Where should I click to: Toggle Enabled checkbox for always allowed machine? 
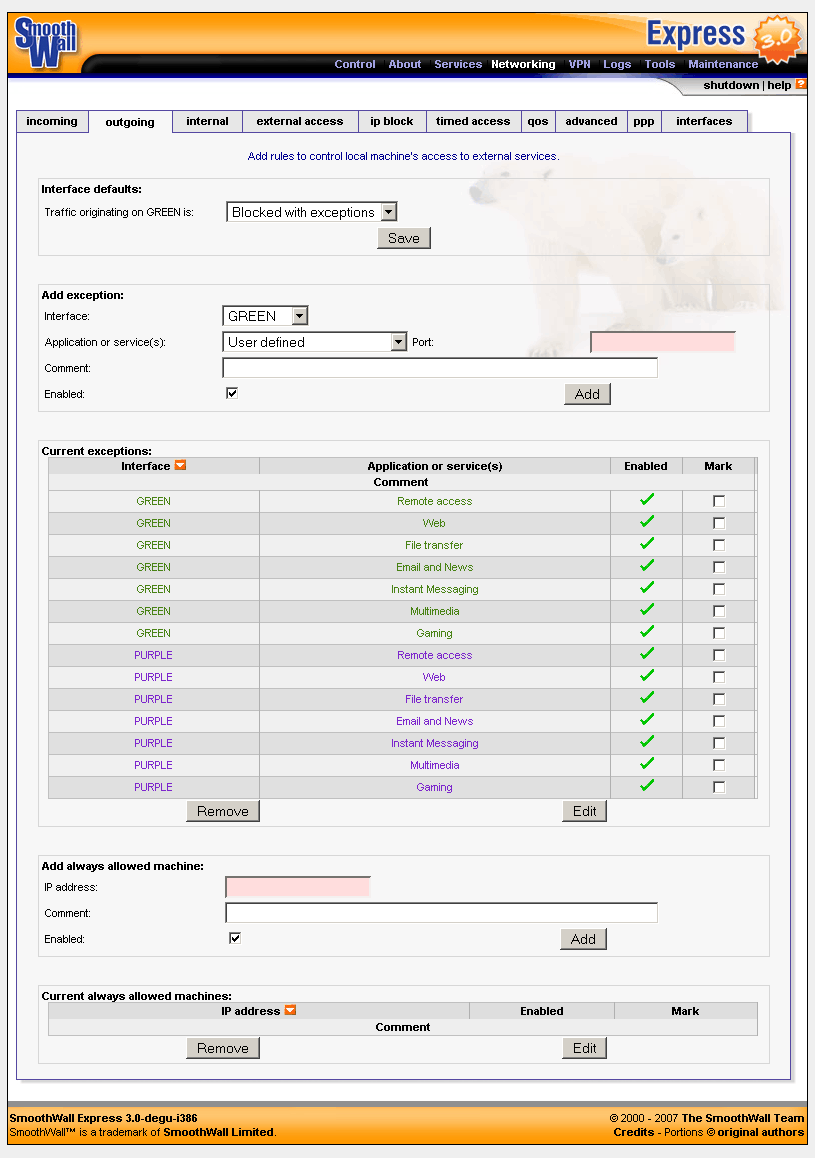click(x=235, y=938)
